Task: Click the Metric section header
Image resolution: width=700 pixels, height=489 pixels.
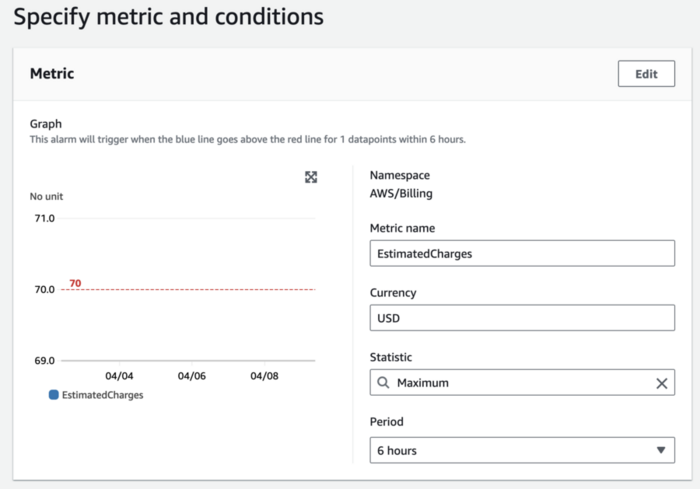Action: (52, 73)
